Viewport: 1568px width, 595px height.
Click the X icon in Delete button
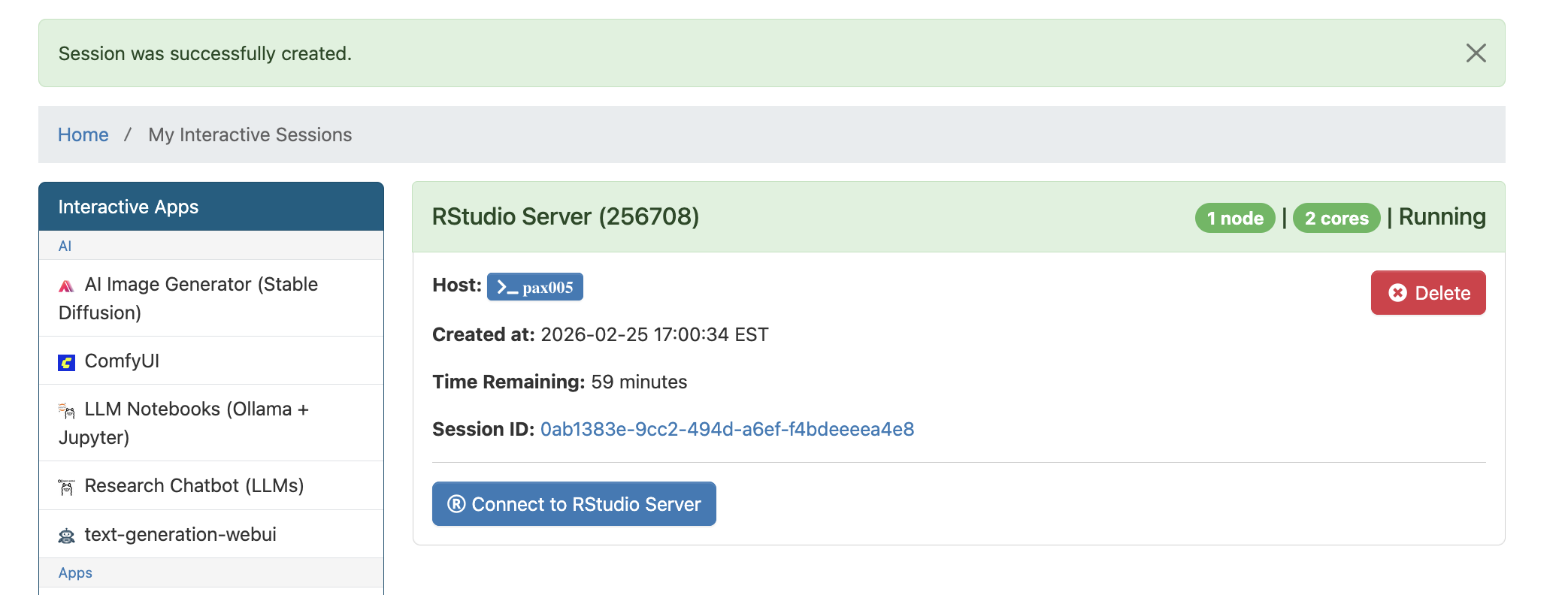pyautogui.click(x=1397, y=293)
